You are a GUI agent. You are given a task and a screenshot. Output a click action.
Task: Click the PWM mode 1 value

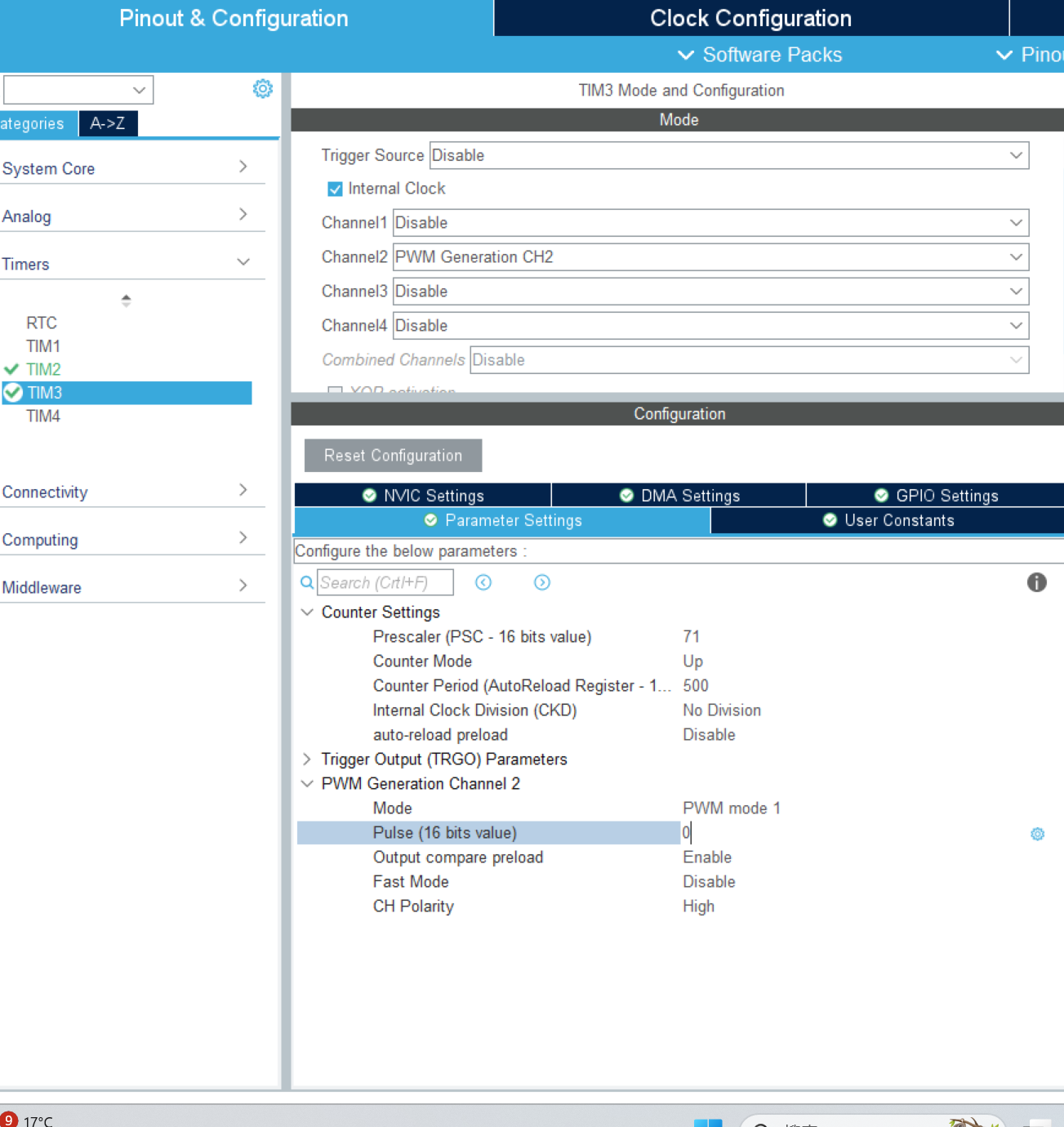(732, 808)
